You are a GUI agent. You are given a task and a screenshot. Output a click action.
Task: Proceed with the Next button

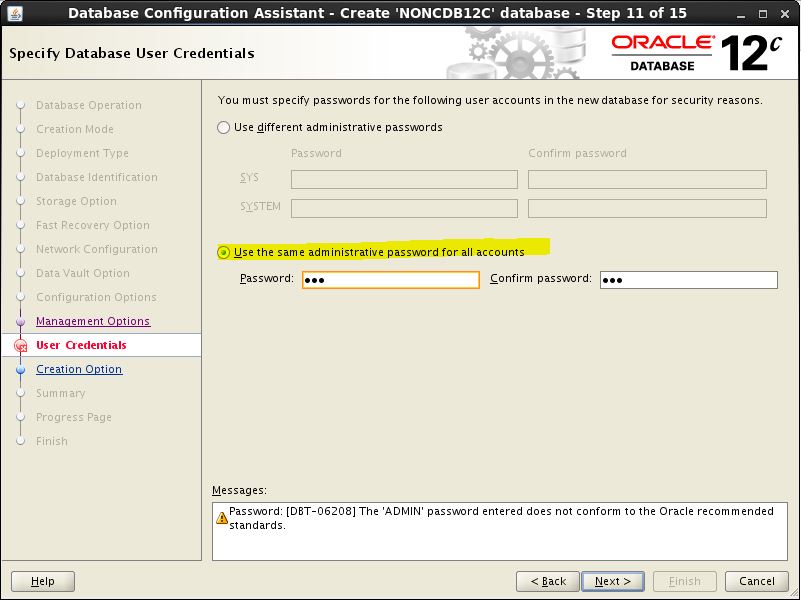tap(612, 581)
